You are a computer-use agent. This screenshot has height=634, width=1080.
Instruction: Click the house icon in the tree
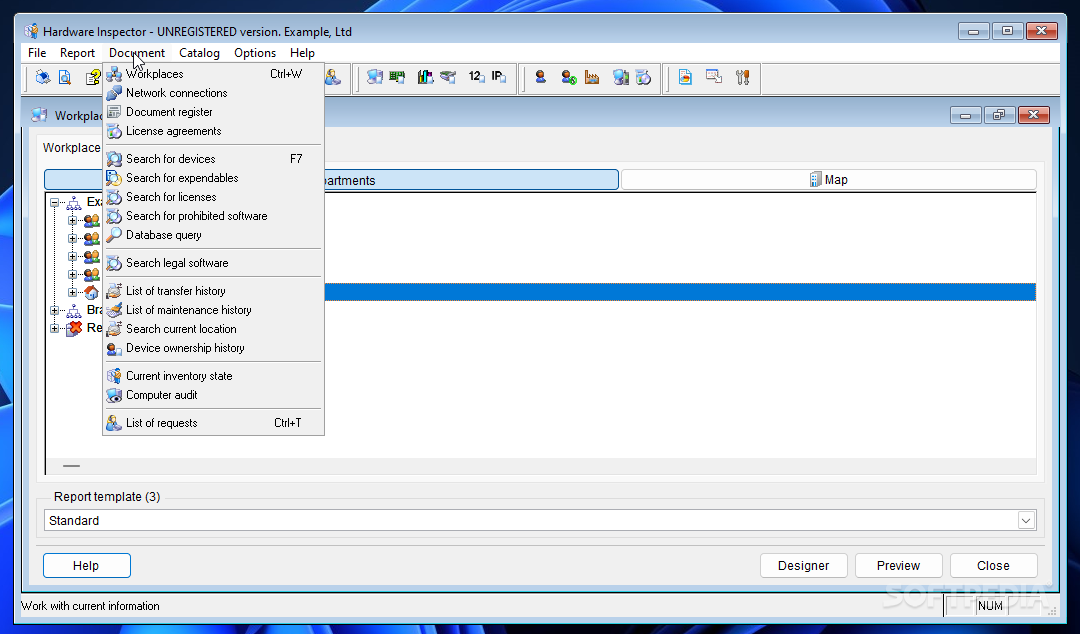pos(92,292)
